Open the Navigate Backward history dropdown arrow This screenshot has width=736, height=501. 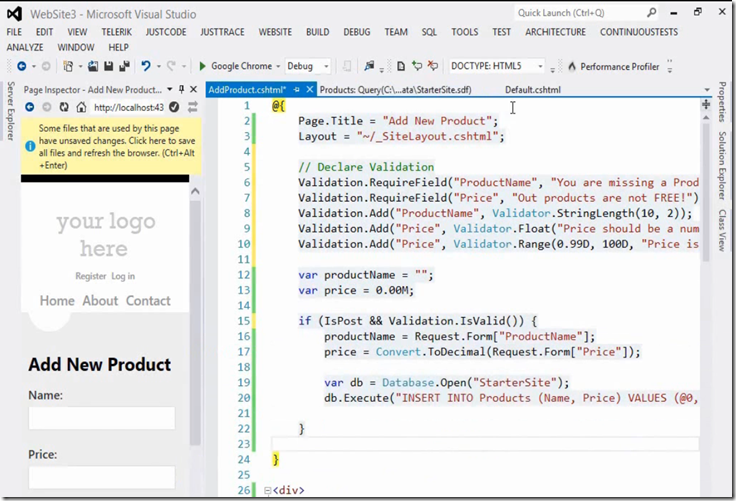coord(34,67)
